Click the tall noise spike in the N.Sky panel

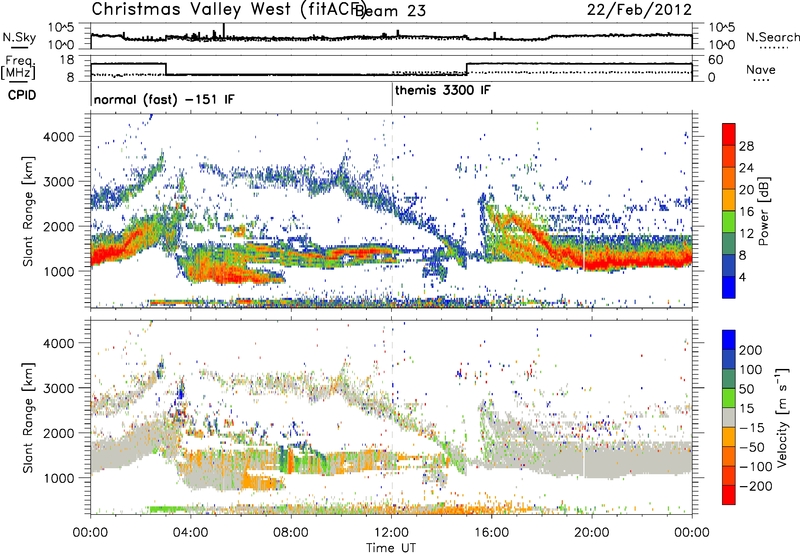pyautogui.click(x=223, y=30)
